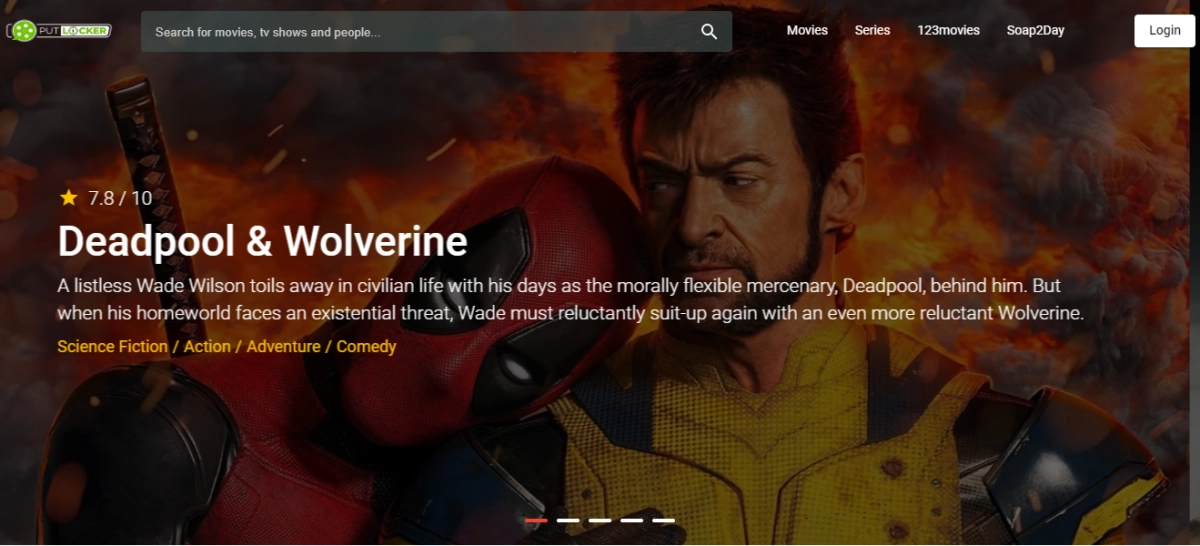
Task: Select the first red carousel indicator
Action: tap(536, 521)
